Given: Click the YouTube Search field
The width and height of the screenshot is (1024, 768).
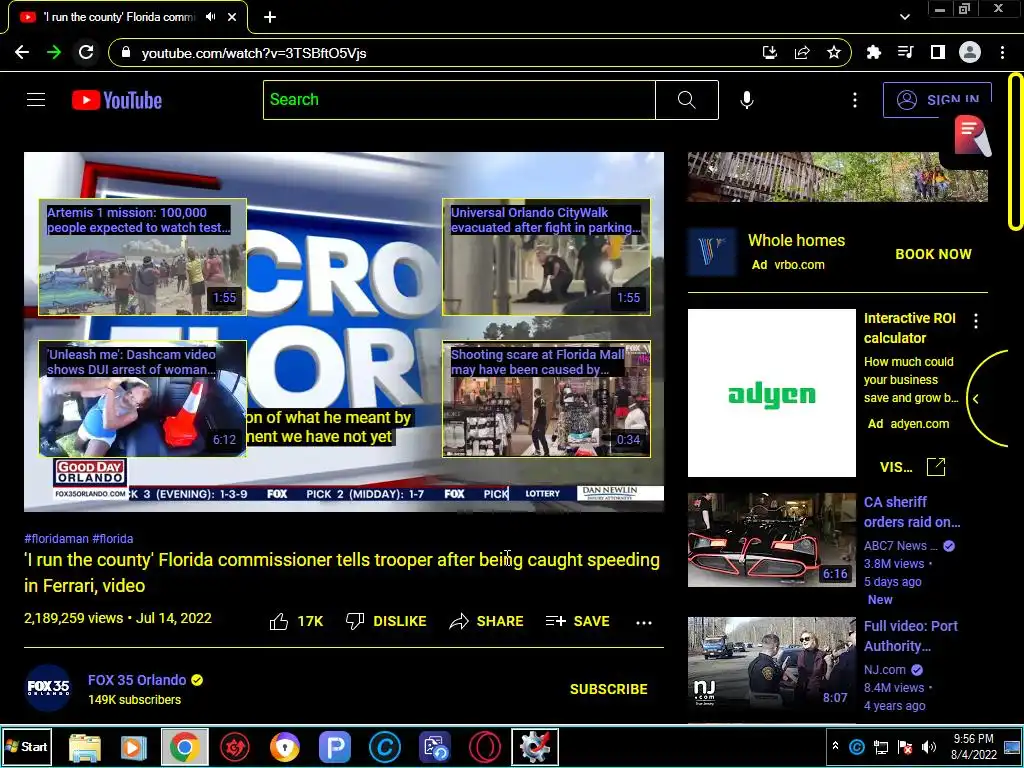Looking at the screenshot, I should (x=459, y=100).
